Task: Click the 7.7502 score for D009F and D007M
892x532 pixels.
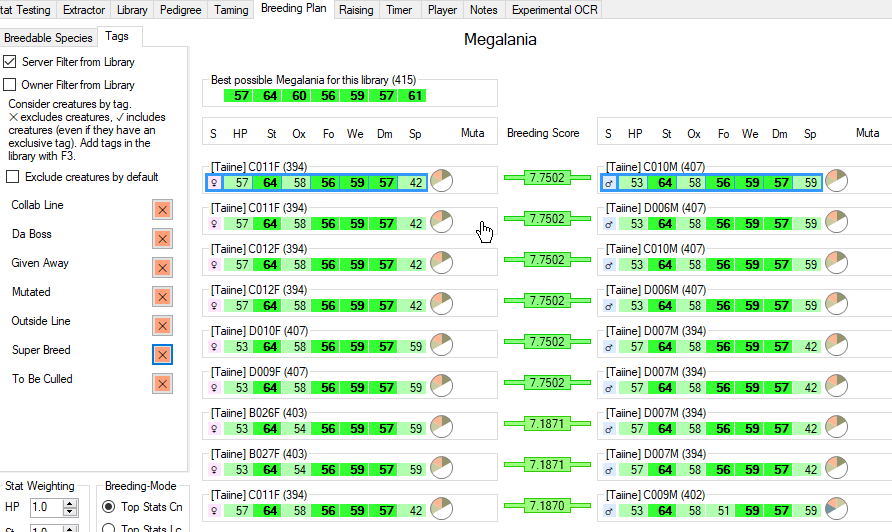Action: click(547, 382)
